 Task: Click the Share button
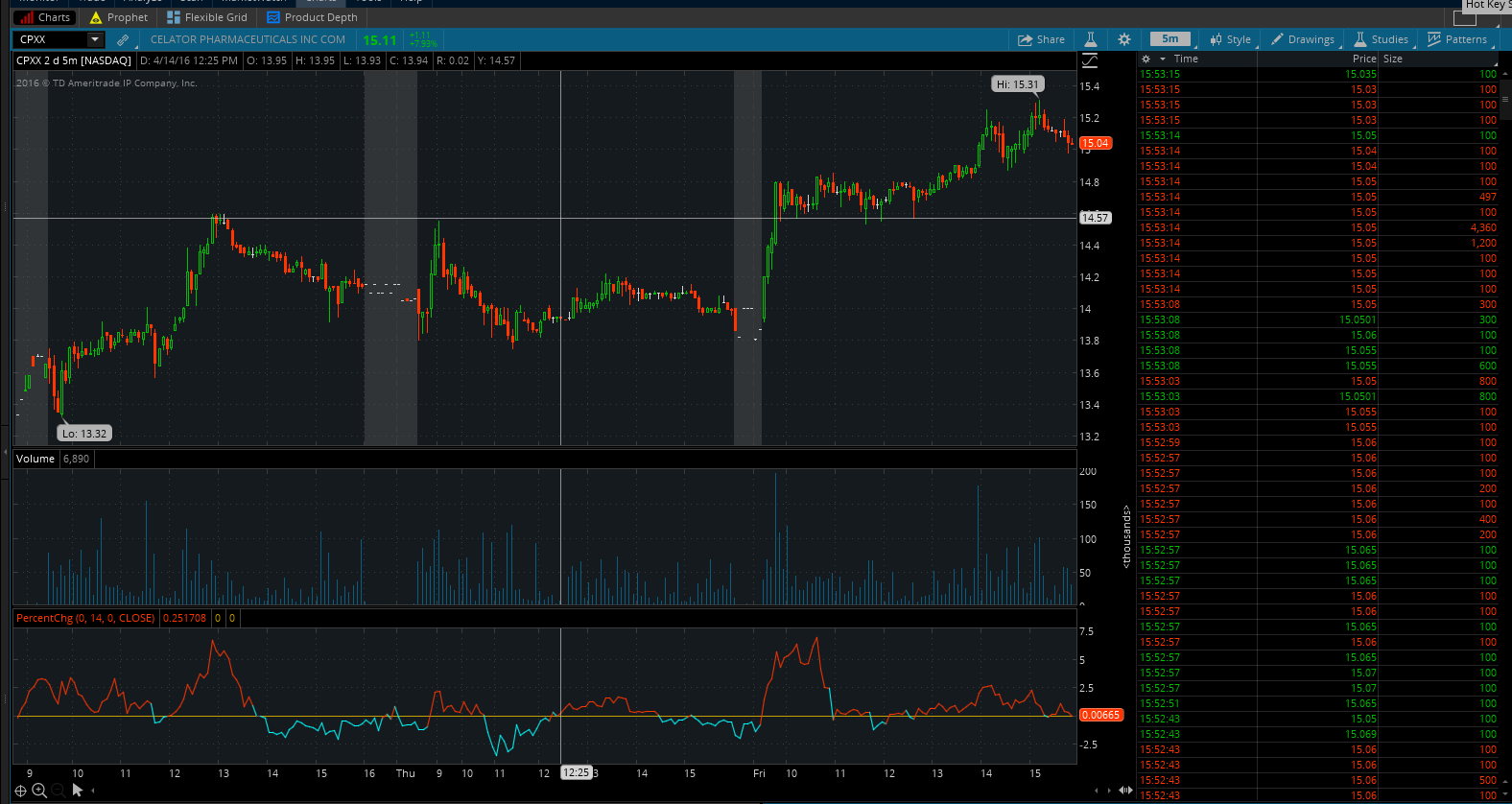click(1042, 39)
